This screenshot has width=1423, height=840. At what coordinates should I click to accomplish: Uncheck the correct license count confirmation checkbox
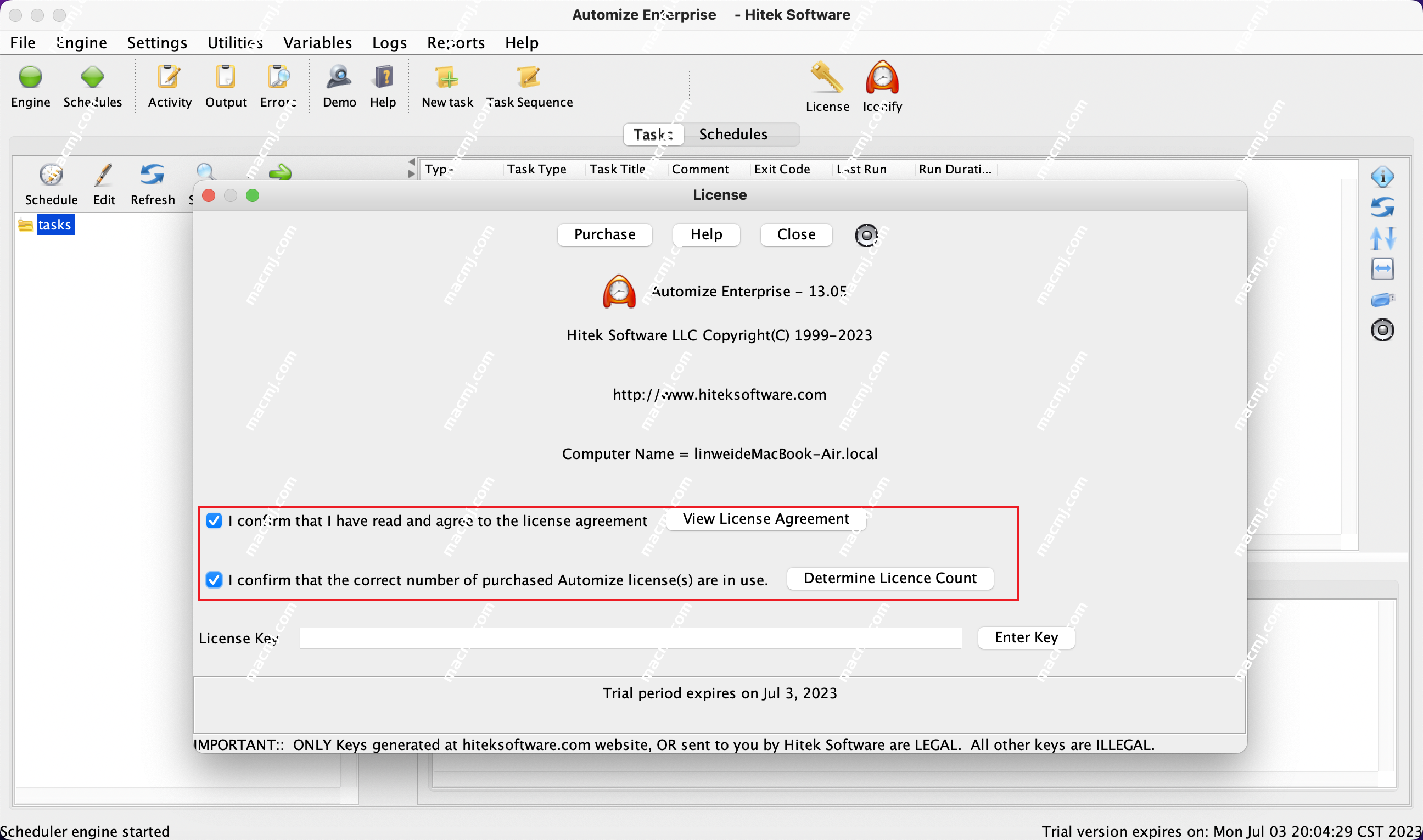click(x=214, y=580)
